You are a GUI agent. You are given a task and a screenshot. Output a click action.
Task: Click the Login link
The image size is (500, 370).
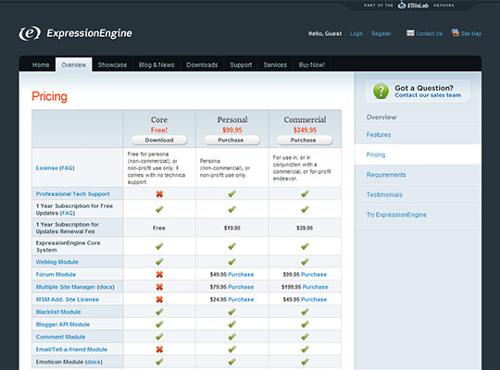pyautogui.click(x=356, y=34)
